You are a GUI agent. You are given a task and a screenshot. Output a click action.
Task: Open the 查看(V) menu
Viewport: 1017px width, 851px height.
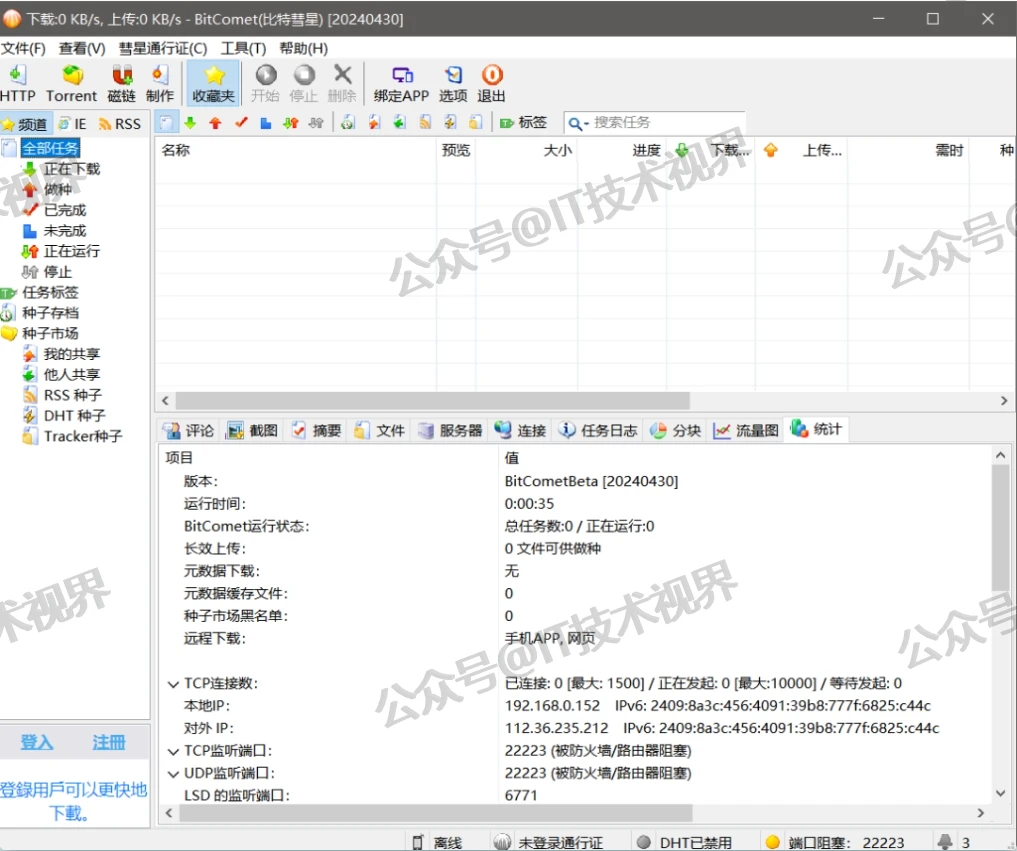pos(82,49)
